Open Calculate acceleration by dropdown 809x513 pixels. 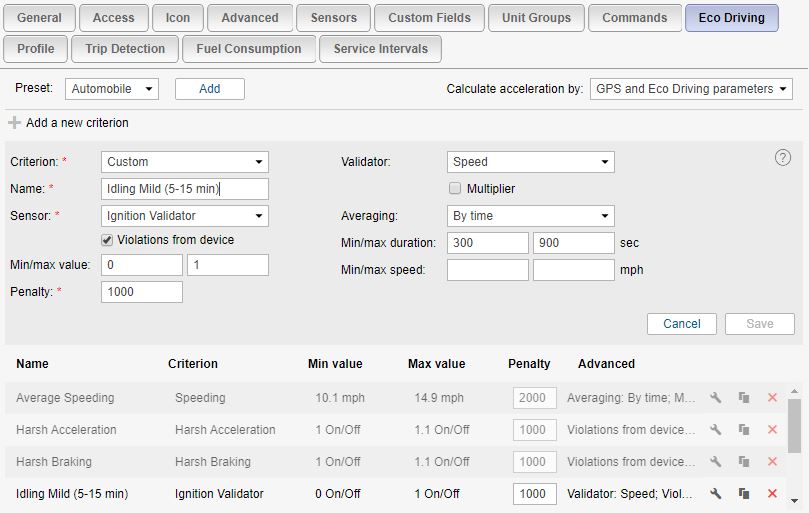(691, 89)
